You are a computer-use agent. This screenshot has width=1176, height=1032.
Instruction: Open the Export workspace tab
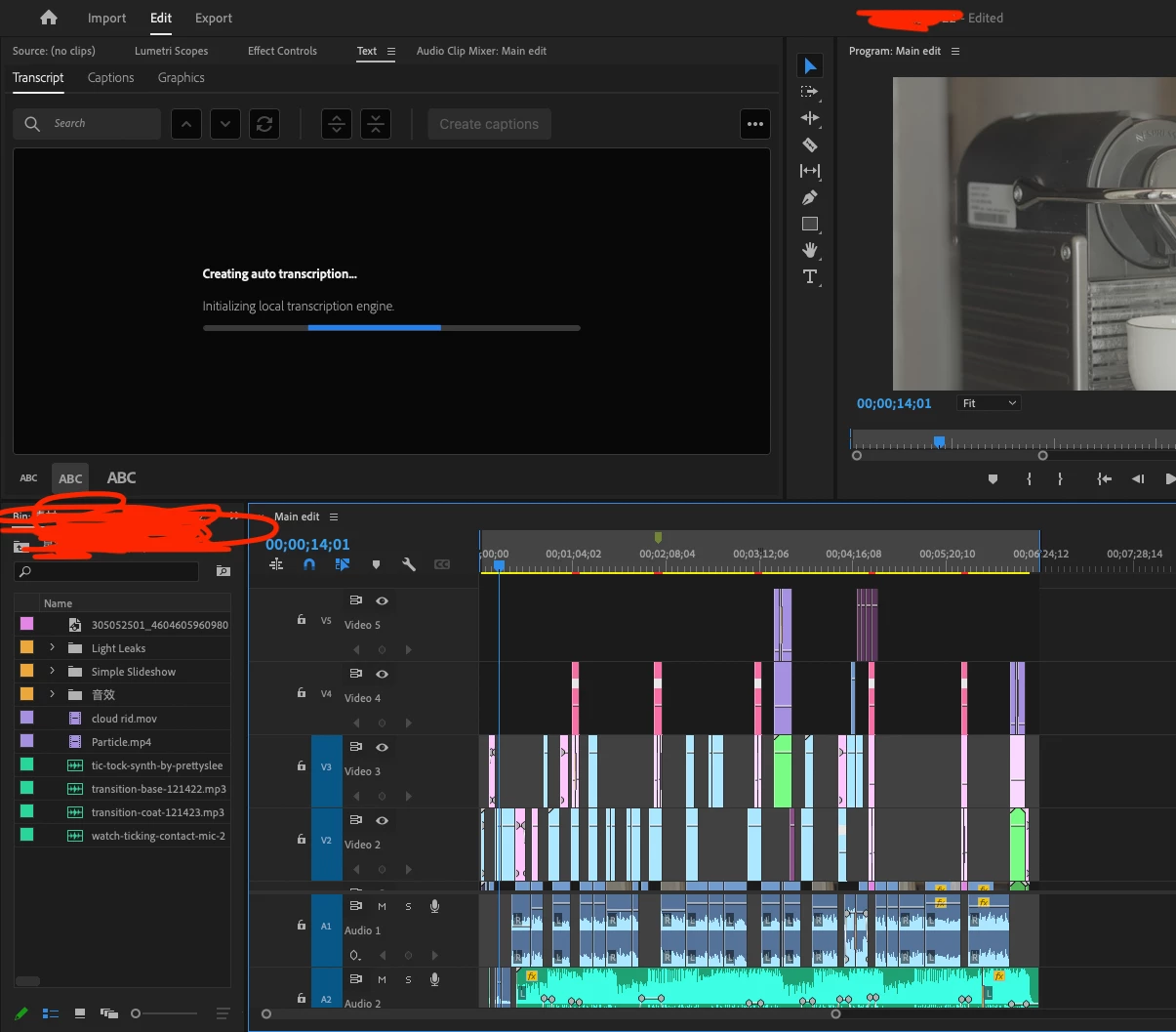pos(214,18)
